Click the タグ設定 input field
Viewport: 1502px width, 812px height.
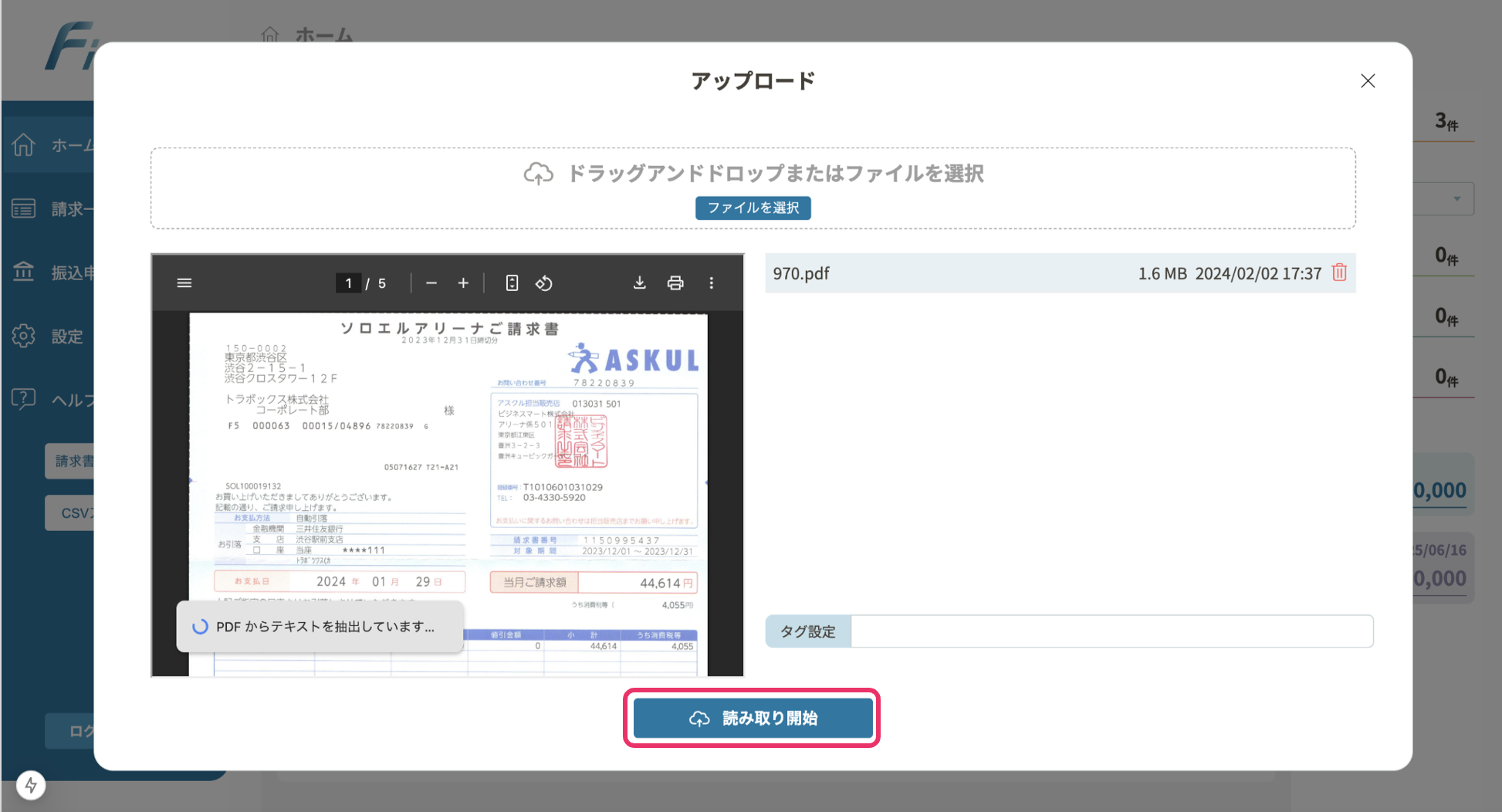[x=1111, y=631]
